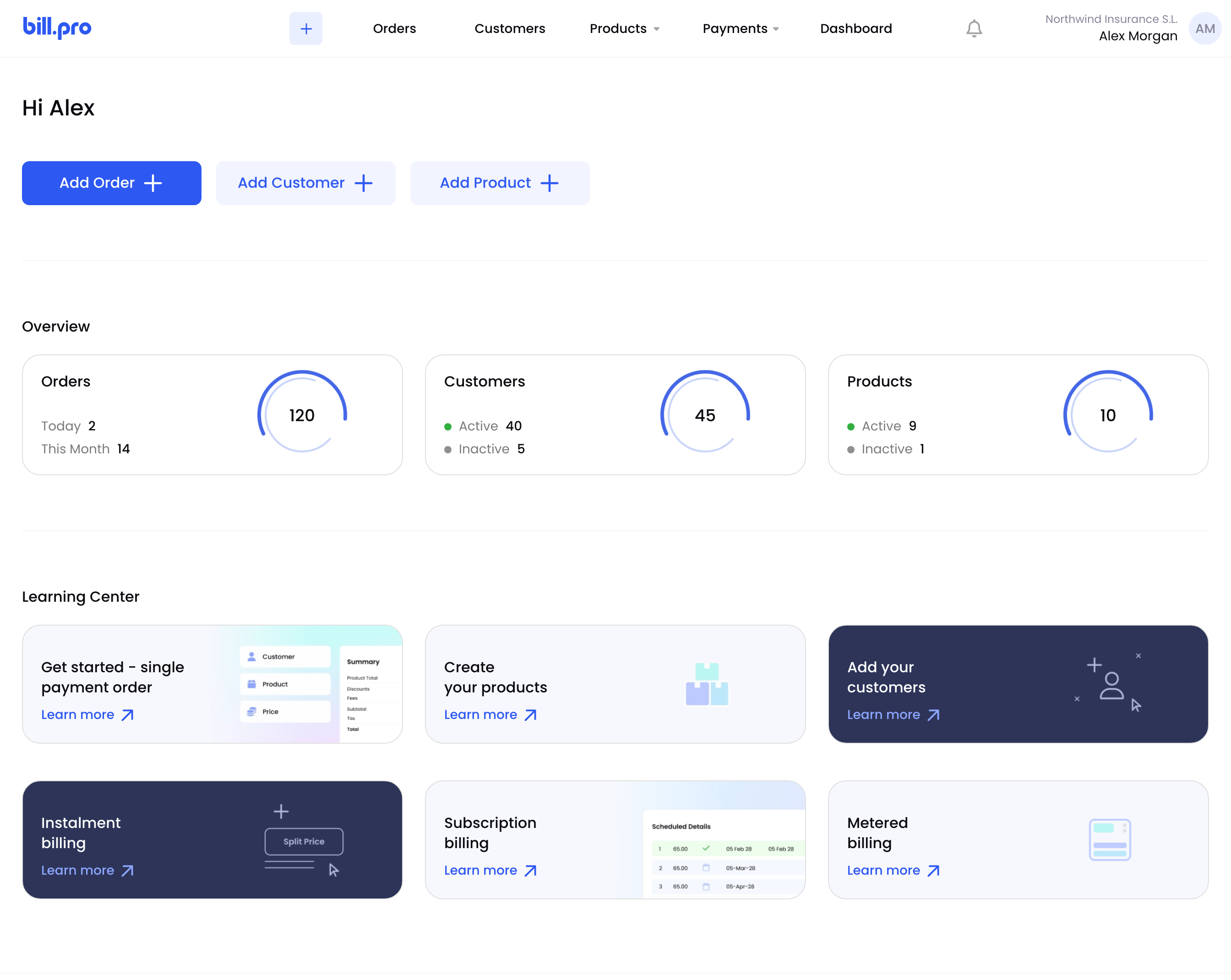Image resolution: width=1231 pixels, height=980 pixels.
Task: Click the Customers "Inactive 5" stat
Action: point(485,449)
